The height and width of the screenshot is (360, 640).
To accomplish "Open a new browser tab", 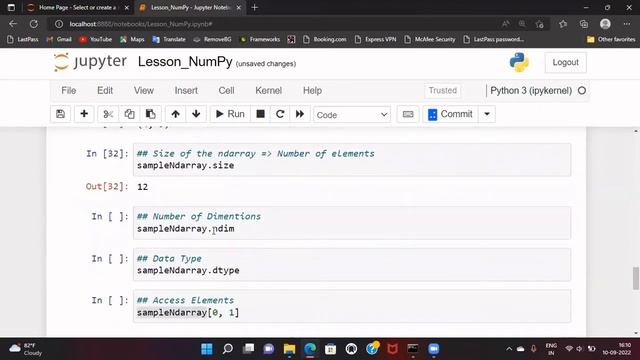I will coord(255,7).
